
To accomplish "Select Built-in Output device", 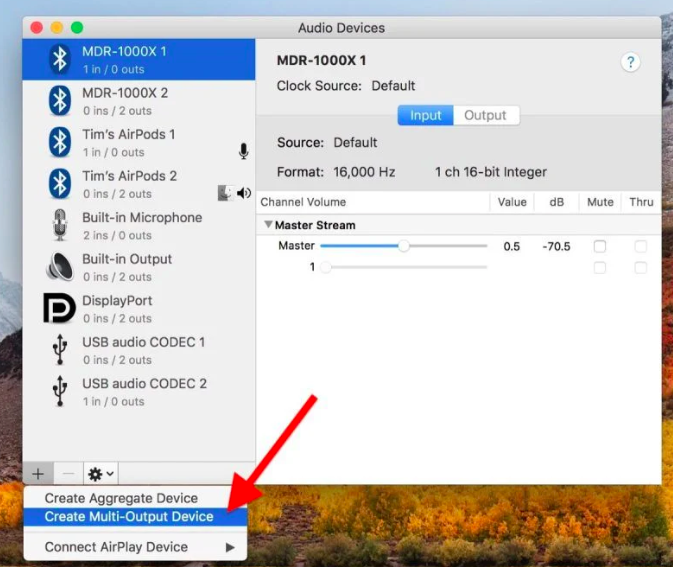I will 139,267.
